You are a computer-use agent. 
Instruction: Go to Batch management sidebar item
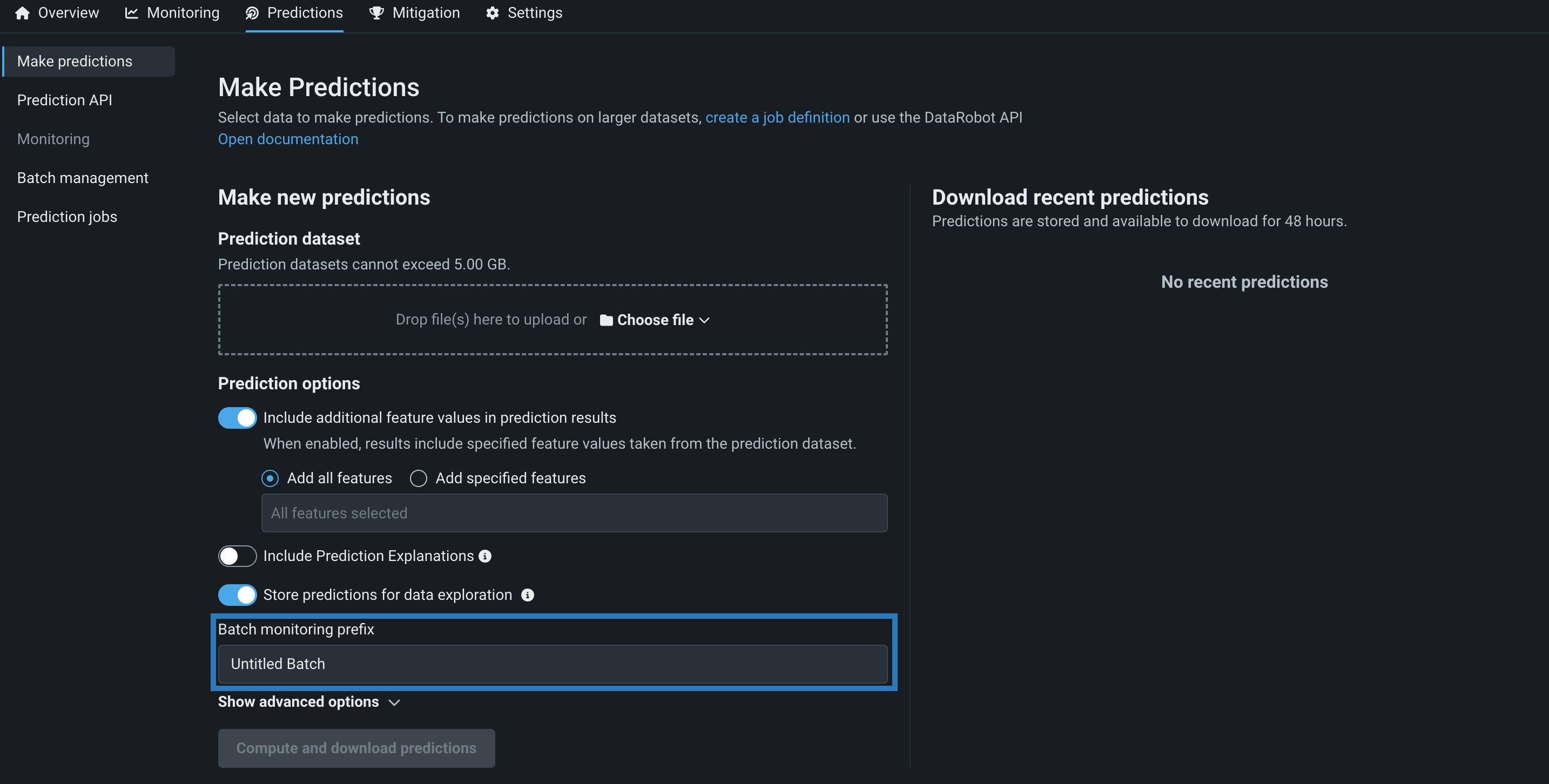[x=83, y=178]
